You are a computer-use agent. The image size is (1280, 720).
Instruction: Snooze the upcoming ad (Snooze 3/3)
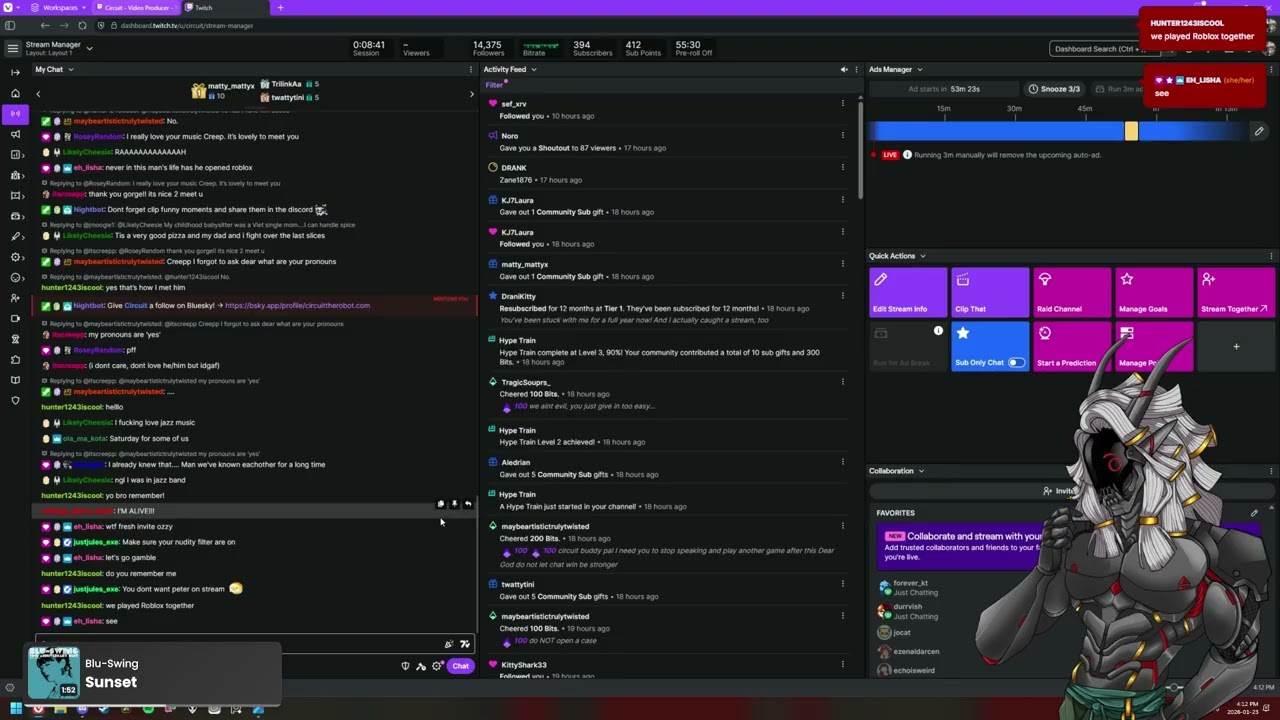click(x=1054, y=89)
